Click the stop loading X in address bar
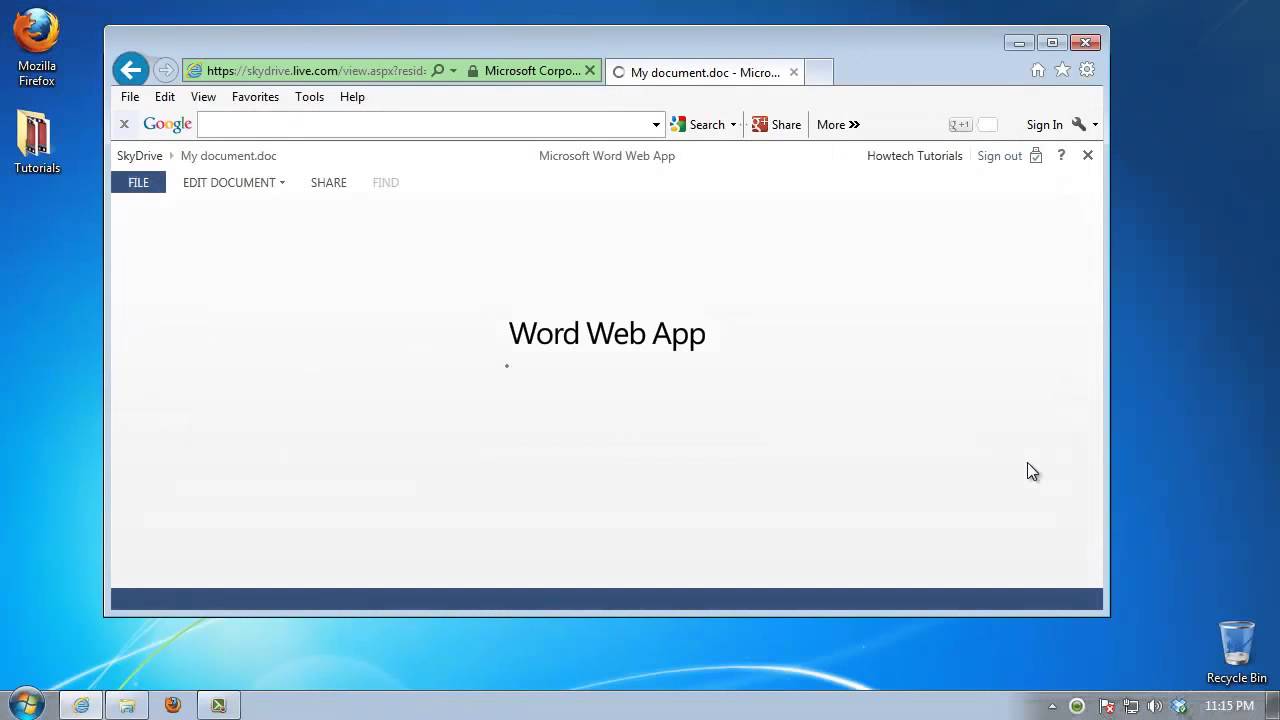This screenshot has height=720, width=1280. (590, 71)
